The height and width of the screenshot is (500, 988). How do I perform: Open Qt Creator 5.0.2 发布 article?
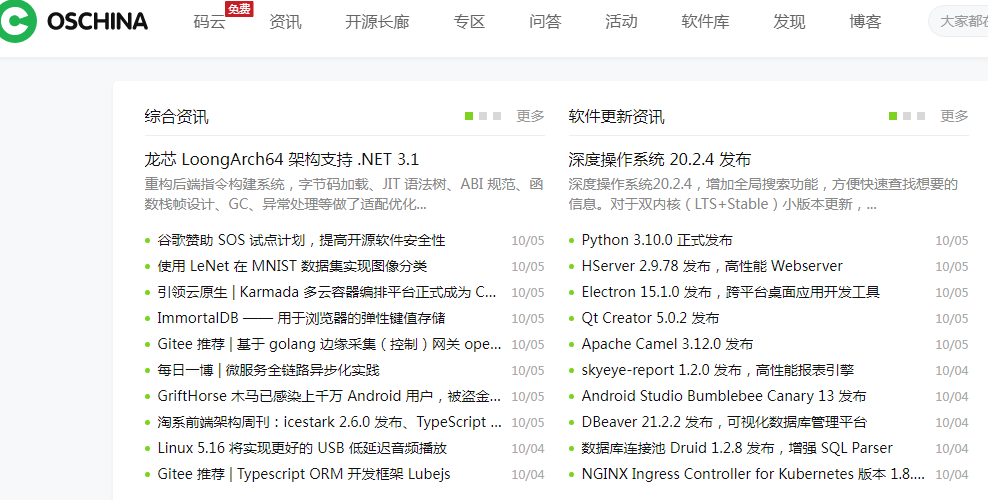tap(650, 318)
